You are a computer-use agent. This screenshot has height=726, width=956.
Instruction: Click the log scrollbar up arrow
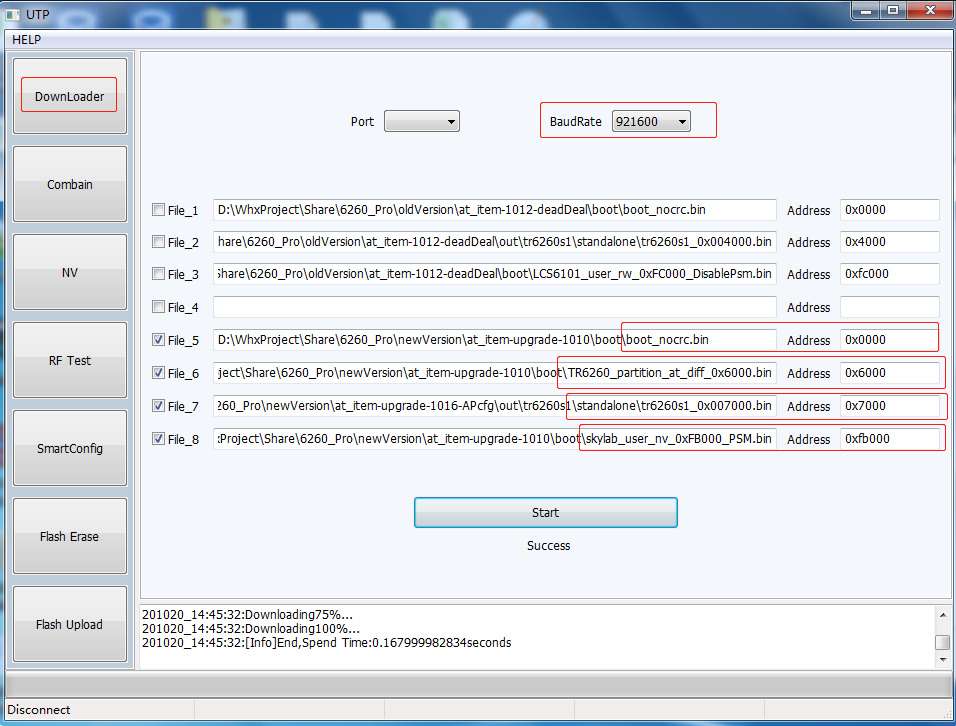point(943,615)
